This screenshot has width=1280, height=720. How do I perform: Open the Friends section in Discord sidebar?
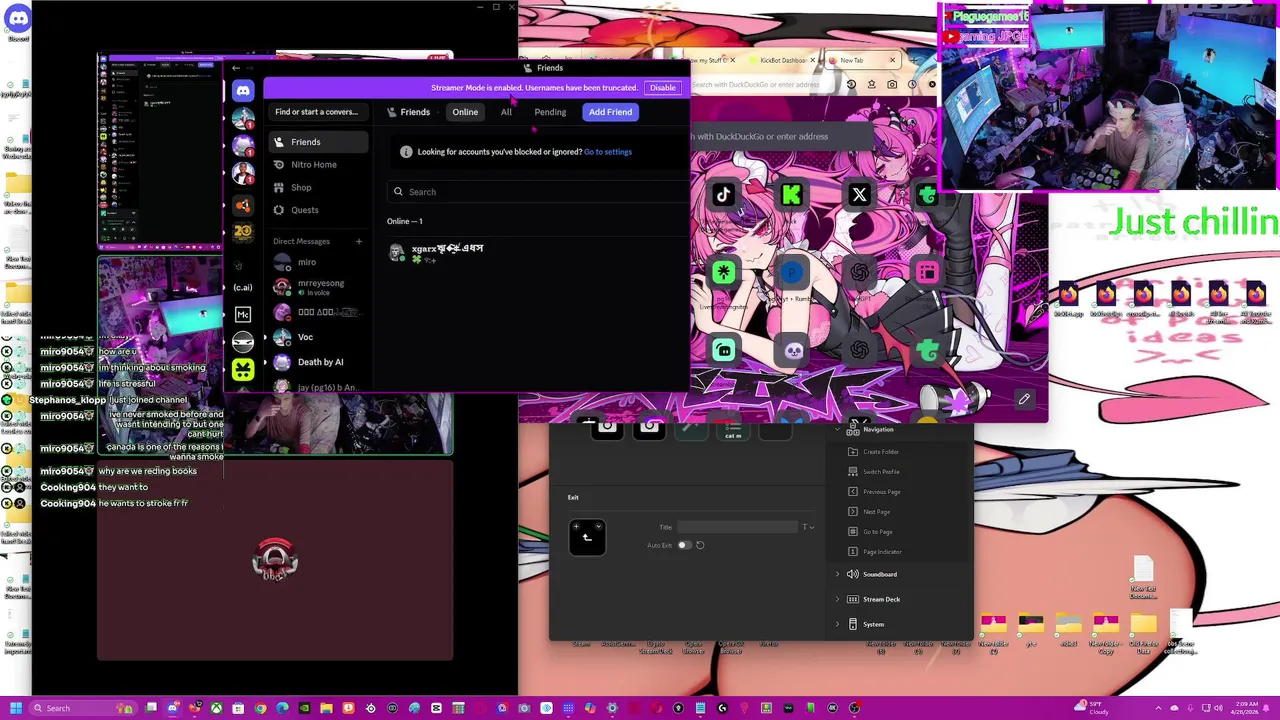click(318, 142)
